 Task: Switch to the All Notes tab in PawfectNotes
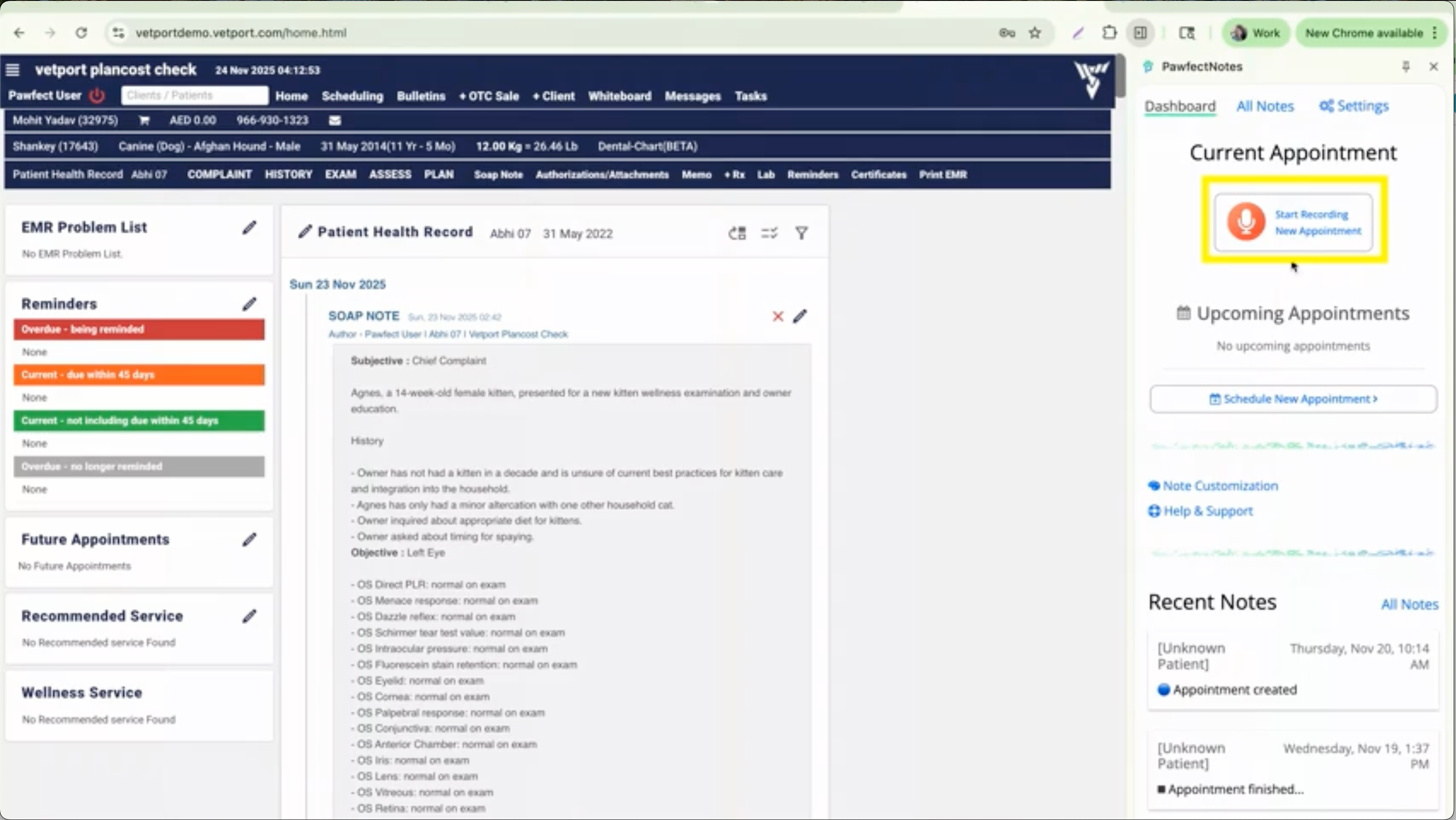pyautogui.click(x=1264, y=106)
